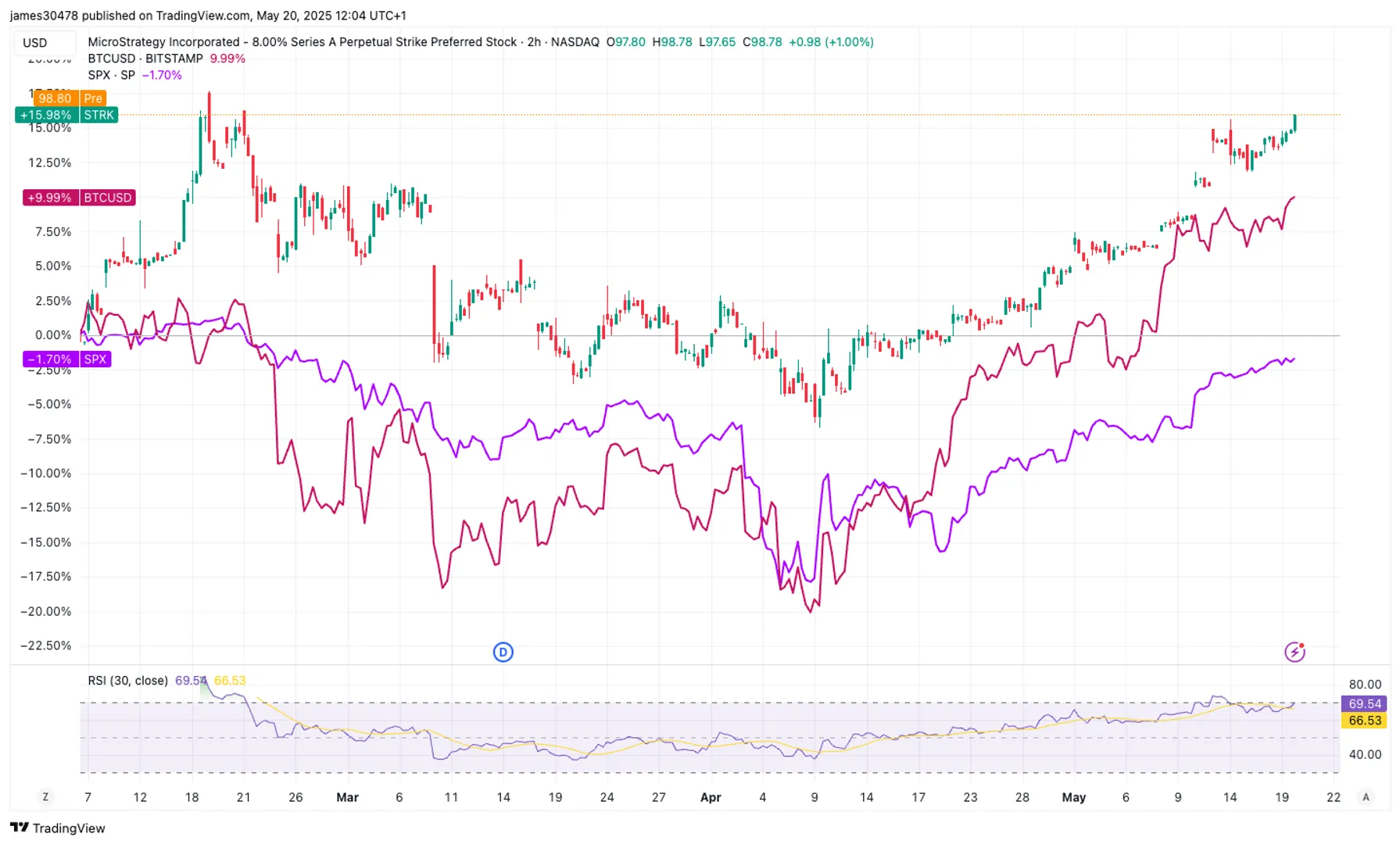Click the Apr label on the time axis
Screen dimensions: 1400x844
tap(711, 797)
